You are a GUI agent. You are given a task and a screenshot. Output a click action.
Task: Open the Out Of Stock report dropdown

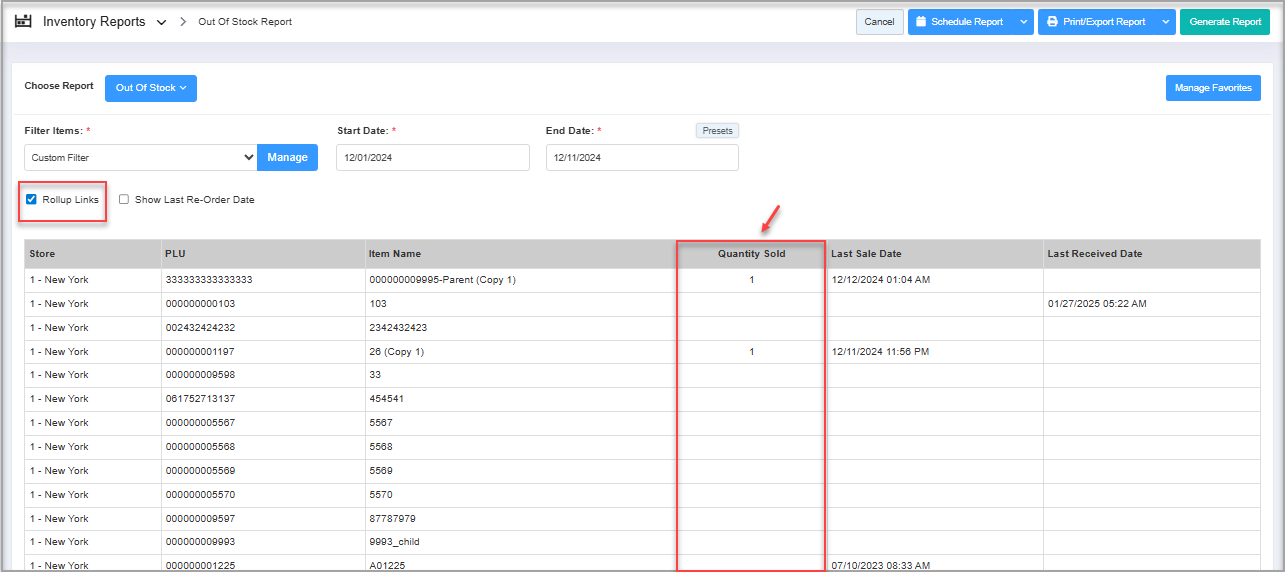(151, 88)
